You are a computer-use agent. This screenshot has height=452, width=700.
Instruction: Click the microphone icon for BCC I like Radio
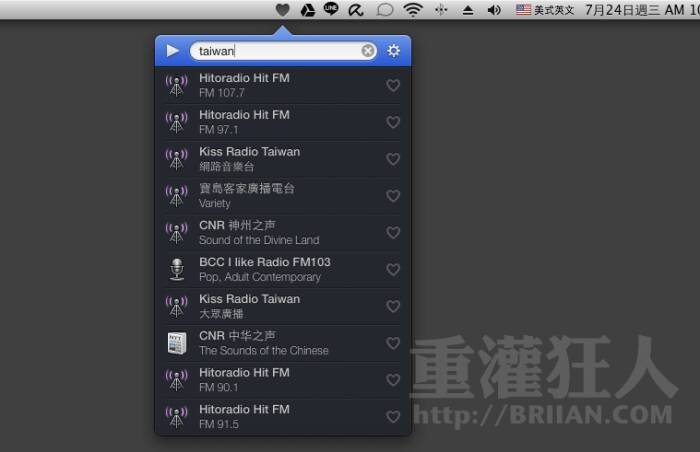click(x=177, y=269)
